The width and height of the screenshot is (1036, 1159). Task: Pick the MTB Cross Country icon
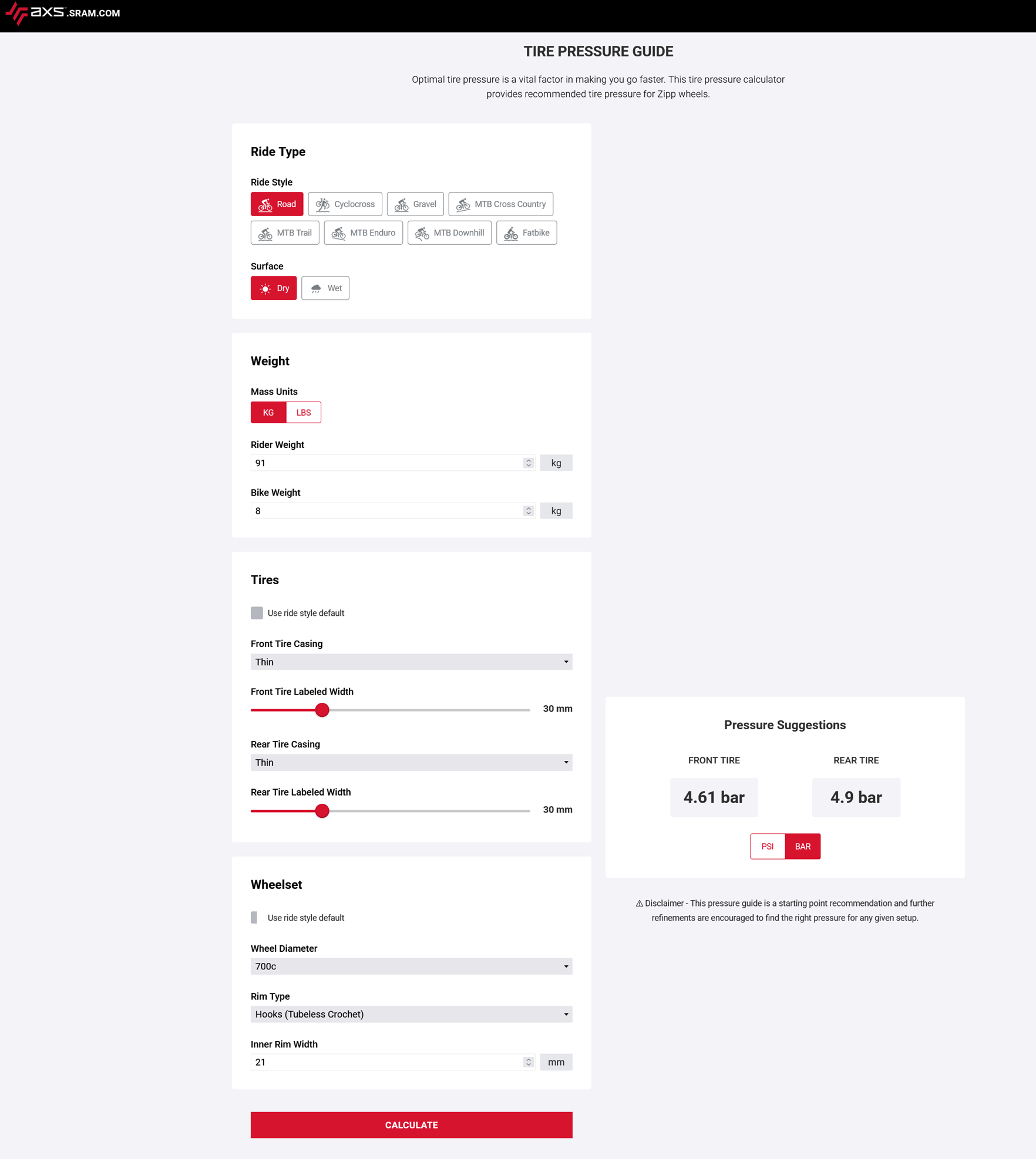463,204
